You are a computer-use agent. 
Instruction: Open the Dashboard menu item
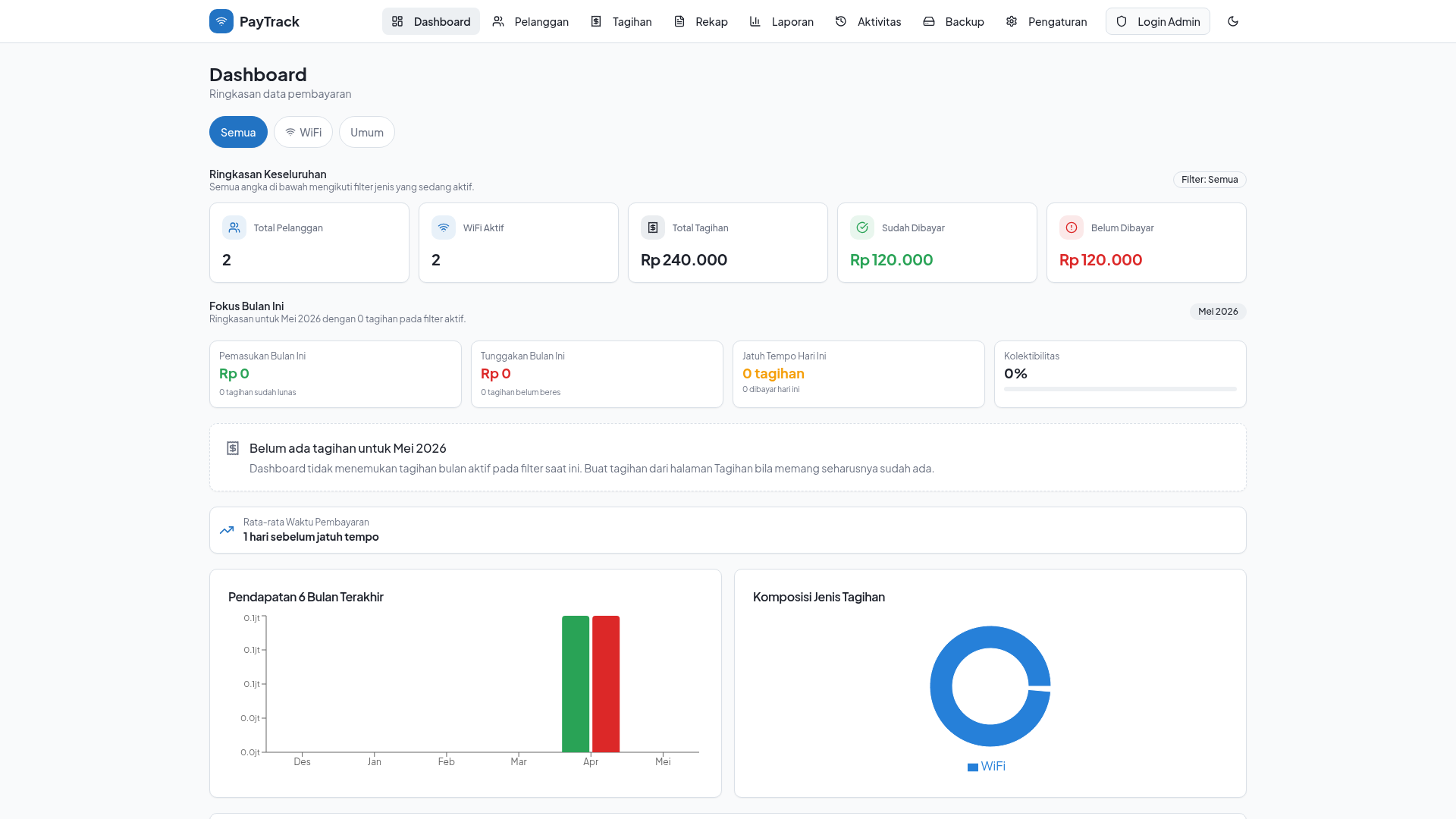[431, 21]
